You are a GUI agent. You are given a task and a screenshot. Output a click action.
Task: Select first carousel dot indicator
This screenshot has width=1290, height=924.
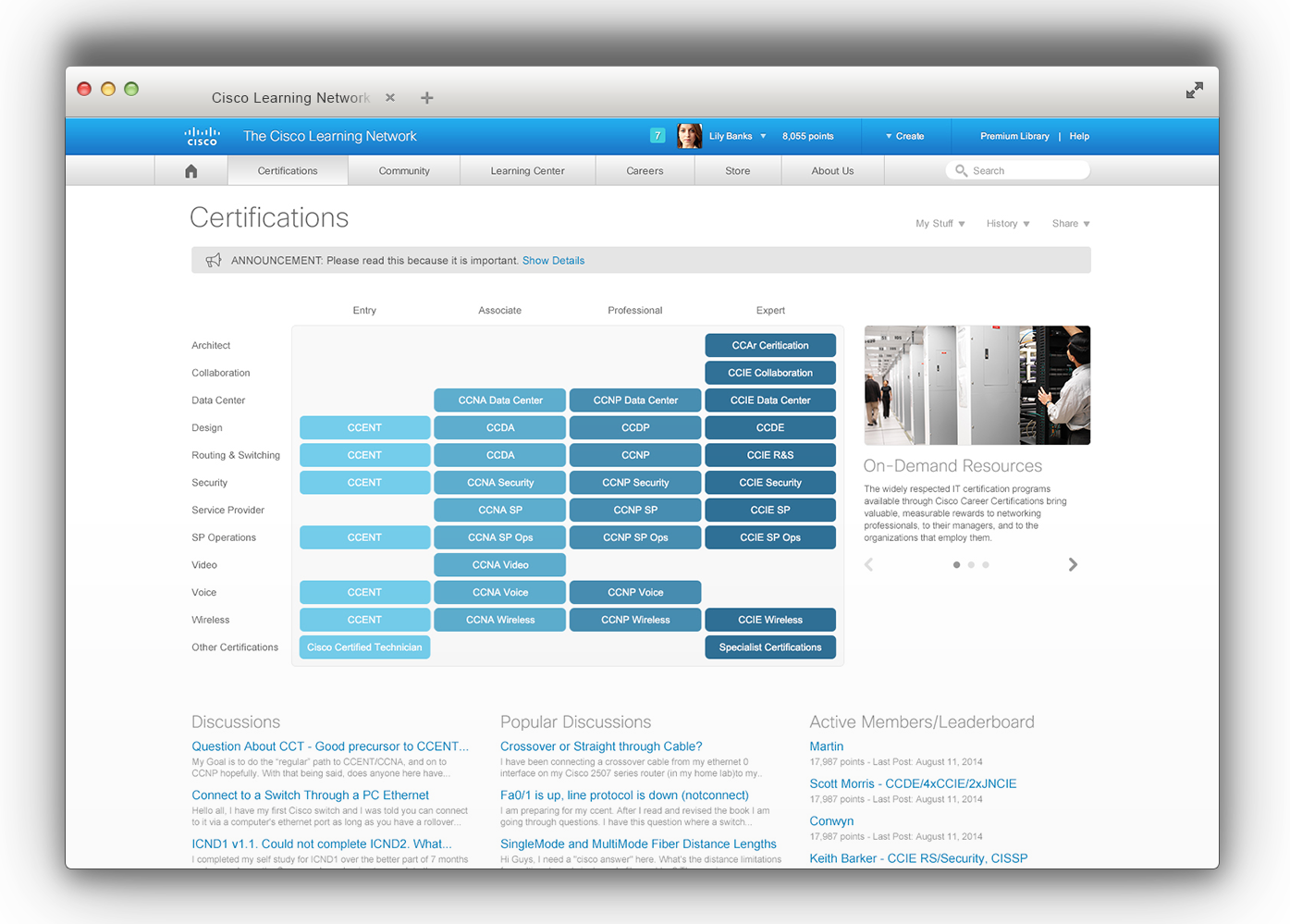(x=956, y=564)
